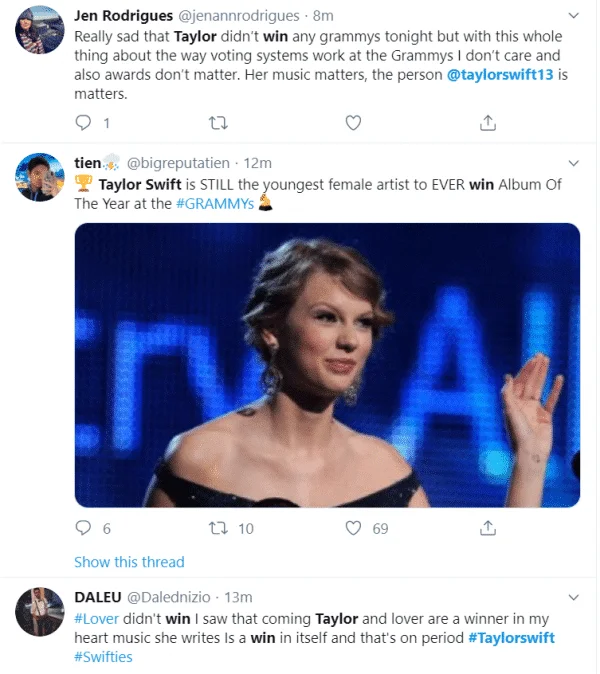Reply to Jen Rodrigues' tweet

(84, 123)
